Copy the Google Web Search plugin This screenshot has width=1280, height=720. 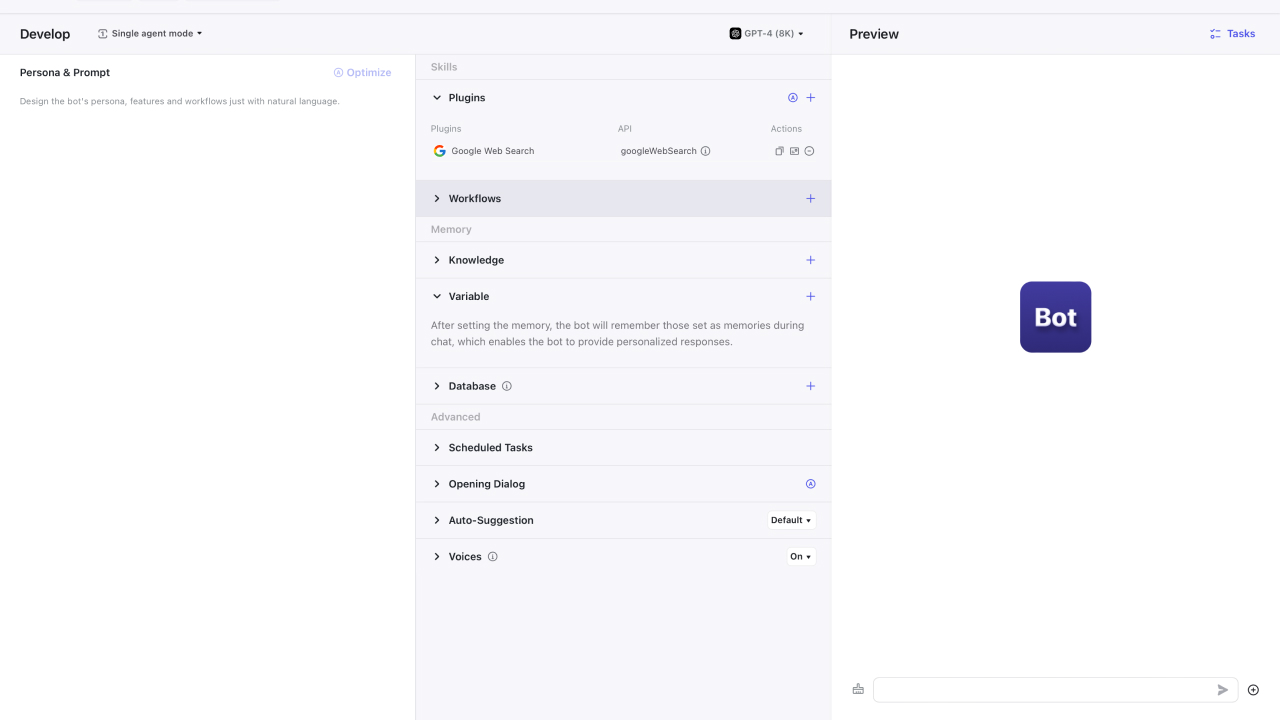click(x=780, y=151)
